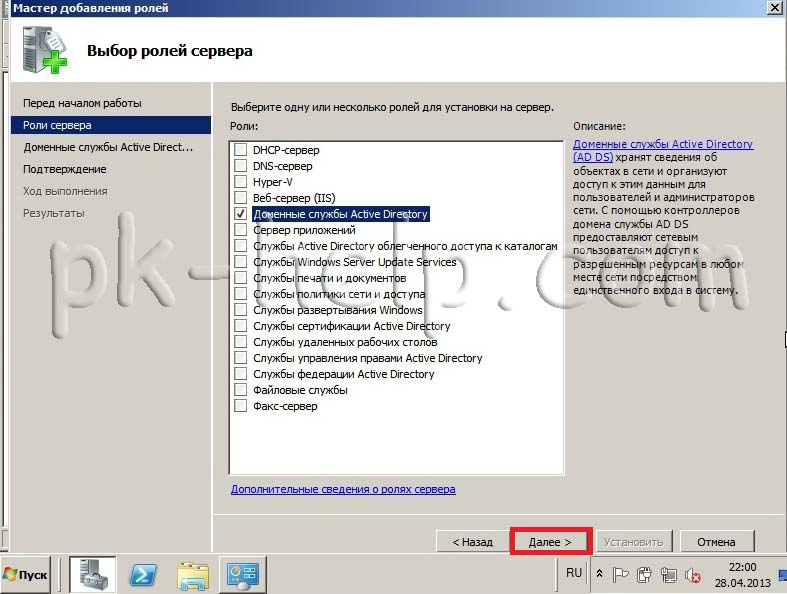Check Службы удаленных рабочих столов
The height and width of the screenshot is (594, 787).
pos(241,342)
